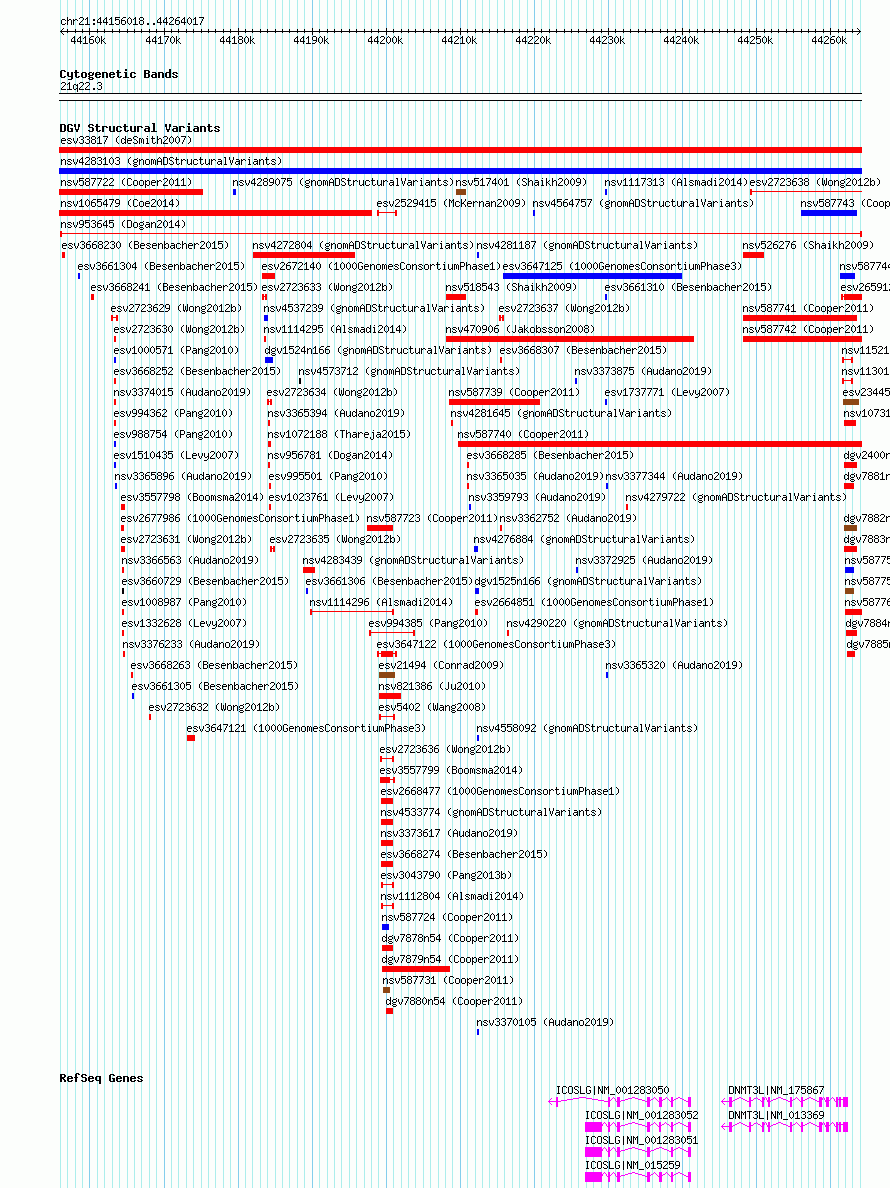890x1188 pixels.
Task: Open nsv3370105 (Audano2019) variant
Action: pyautogui.click(x=545, y=1022)
